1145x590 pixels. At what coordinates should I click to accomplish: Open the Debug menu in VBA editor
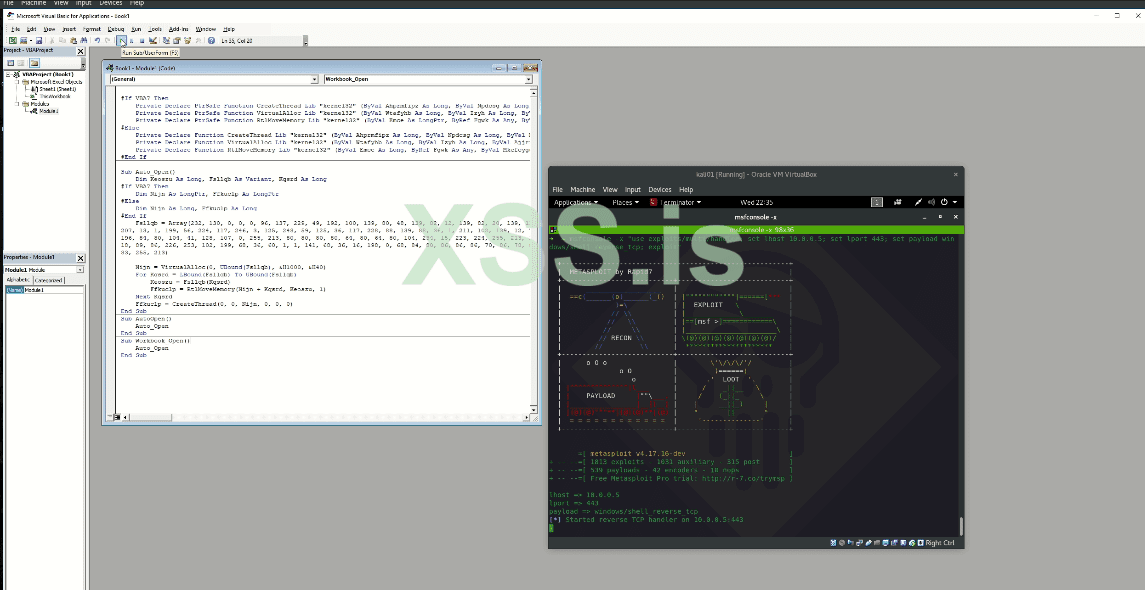coord(116,30)
